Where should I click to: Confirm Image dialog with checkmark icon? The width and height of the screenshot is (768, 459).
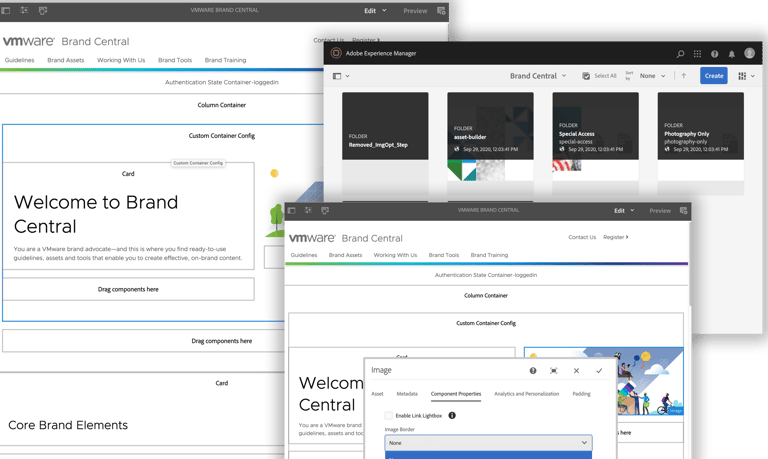pyautogui.click(x=599, y=371)
